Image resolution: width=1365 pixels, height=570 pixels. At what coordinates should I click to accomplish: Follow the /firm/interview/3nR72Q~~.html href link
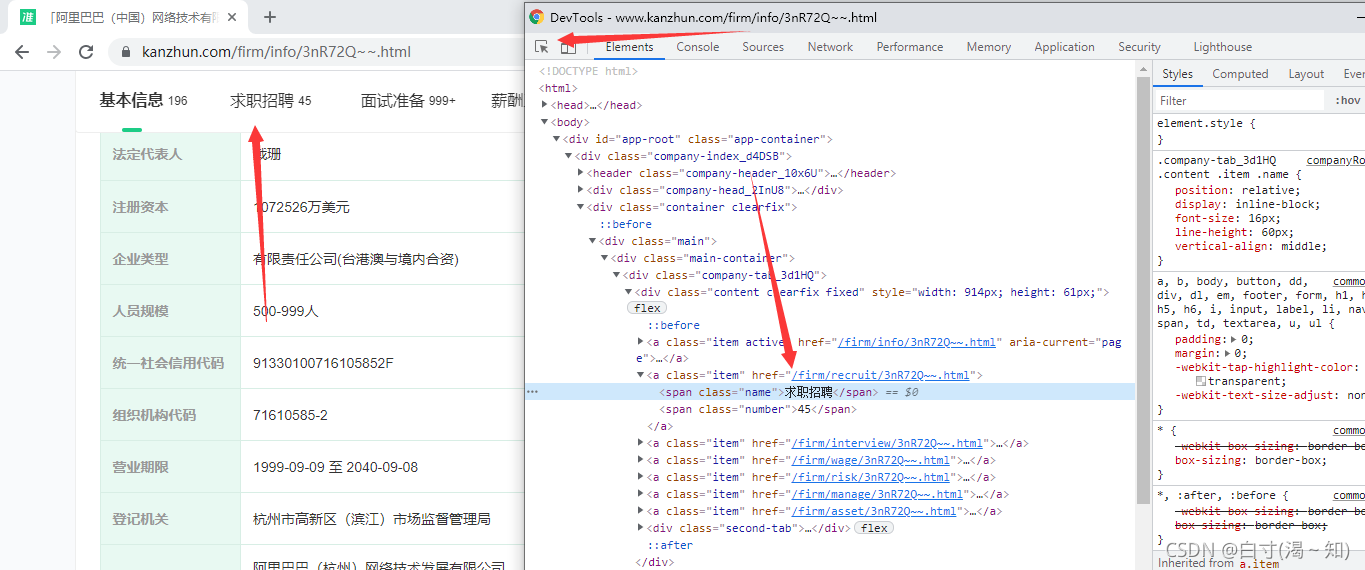click(887, 443)
